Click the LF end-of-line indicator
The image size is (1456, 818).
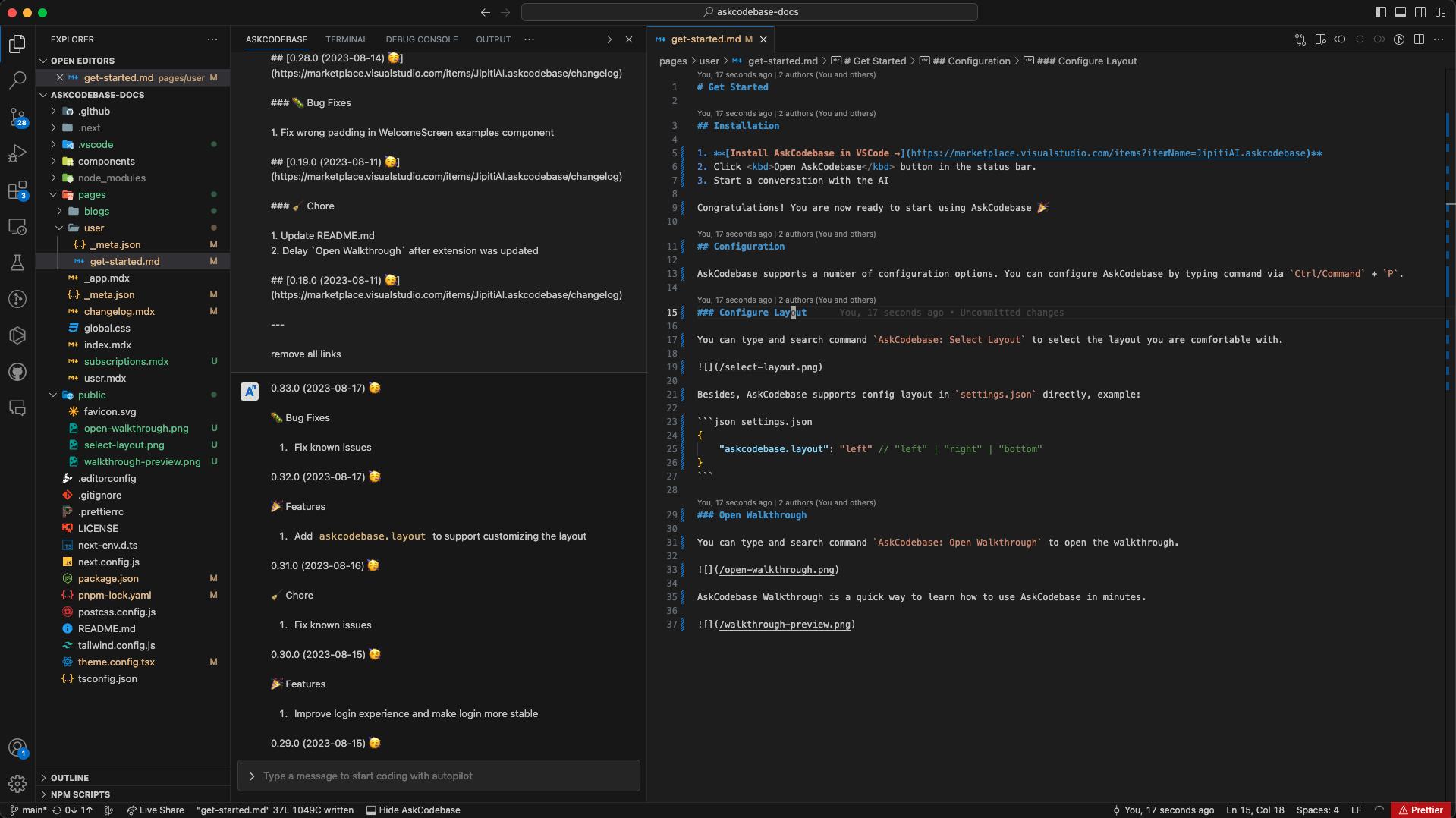[x=1356, y=810]
